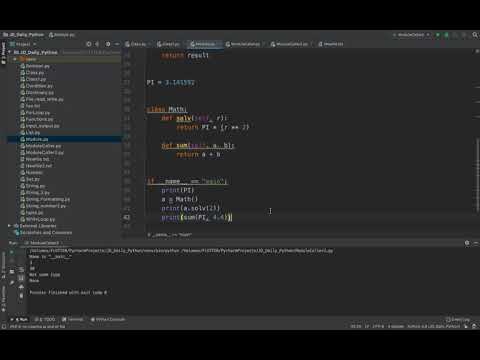Click line 42 in the editor gutter
Viewport: 480px width, 360px height.
[127, 217]
